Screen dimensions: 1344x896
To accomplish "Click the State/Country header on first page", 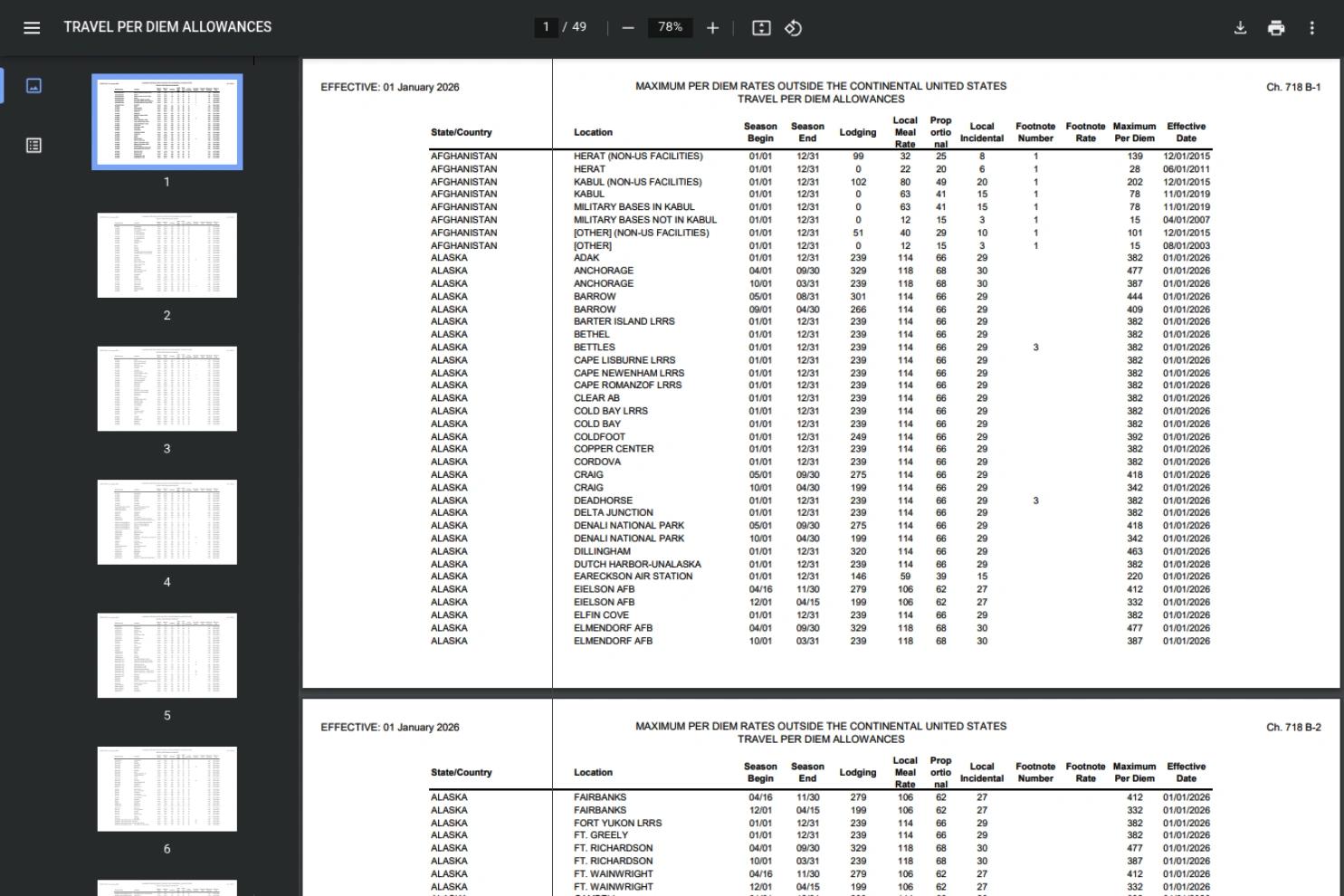I will pos(462,133).
